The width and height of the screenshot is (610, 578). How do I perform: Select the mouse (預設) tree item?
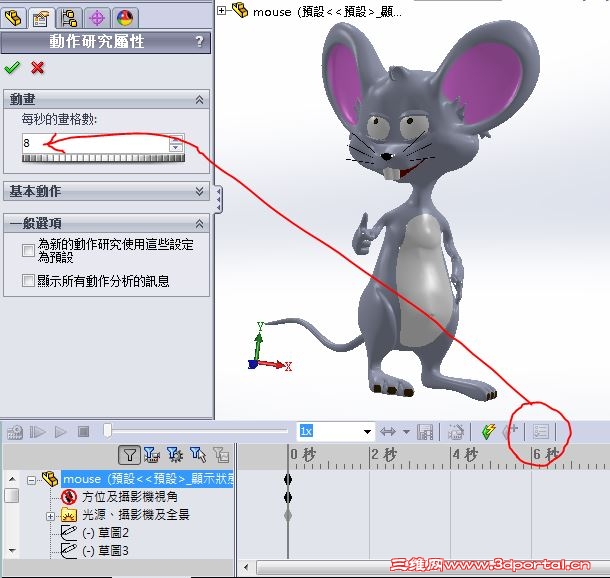point(148,479)
